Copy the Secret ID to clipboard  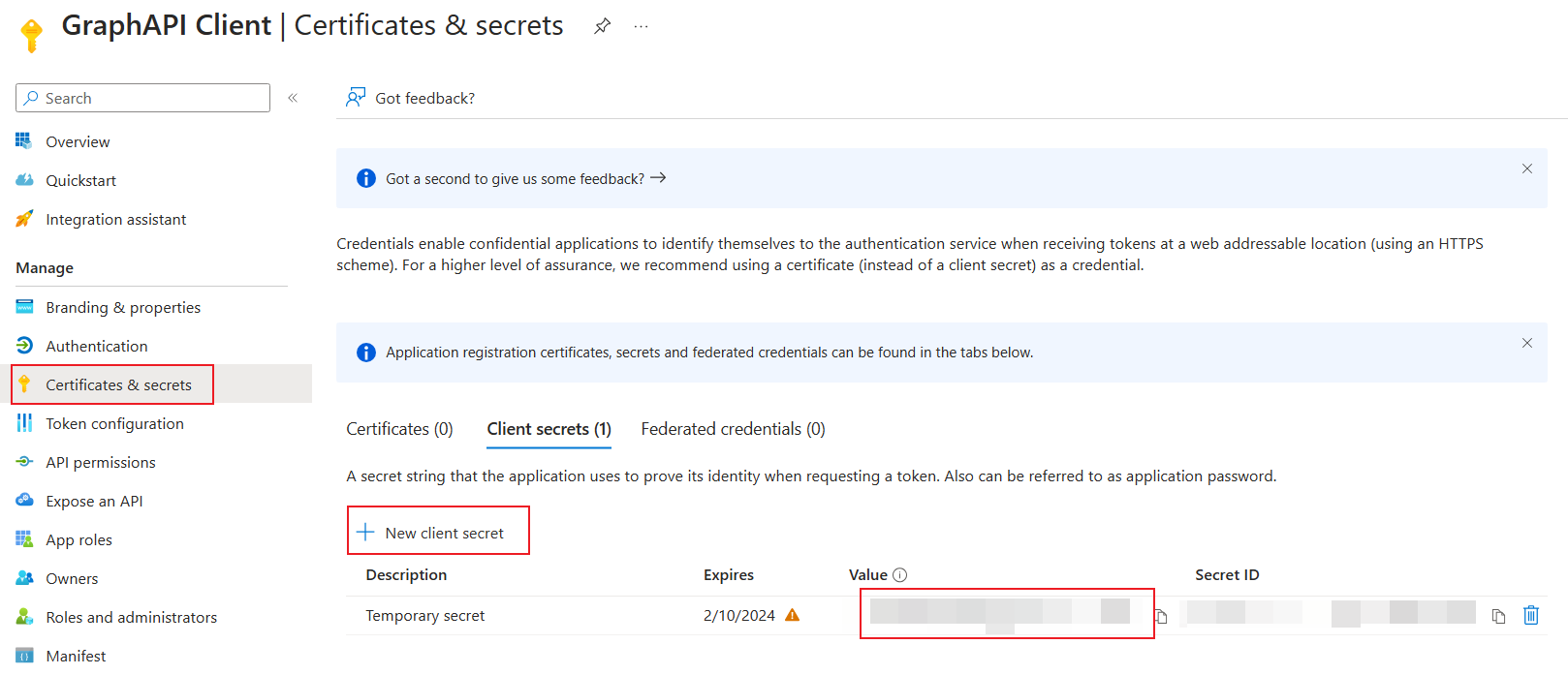1498,616
